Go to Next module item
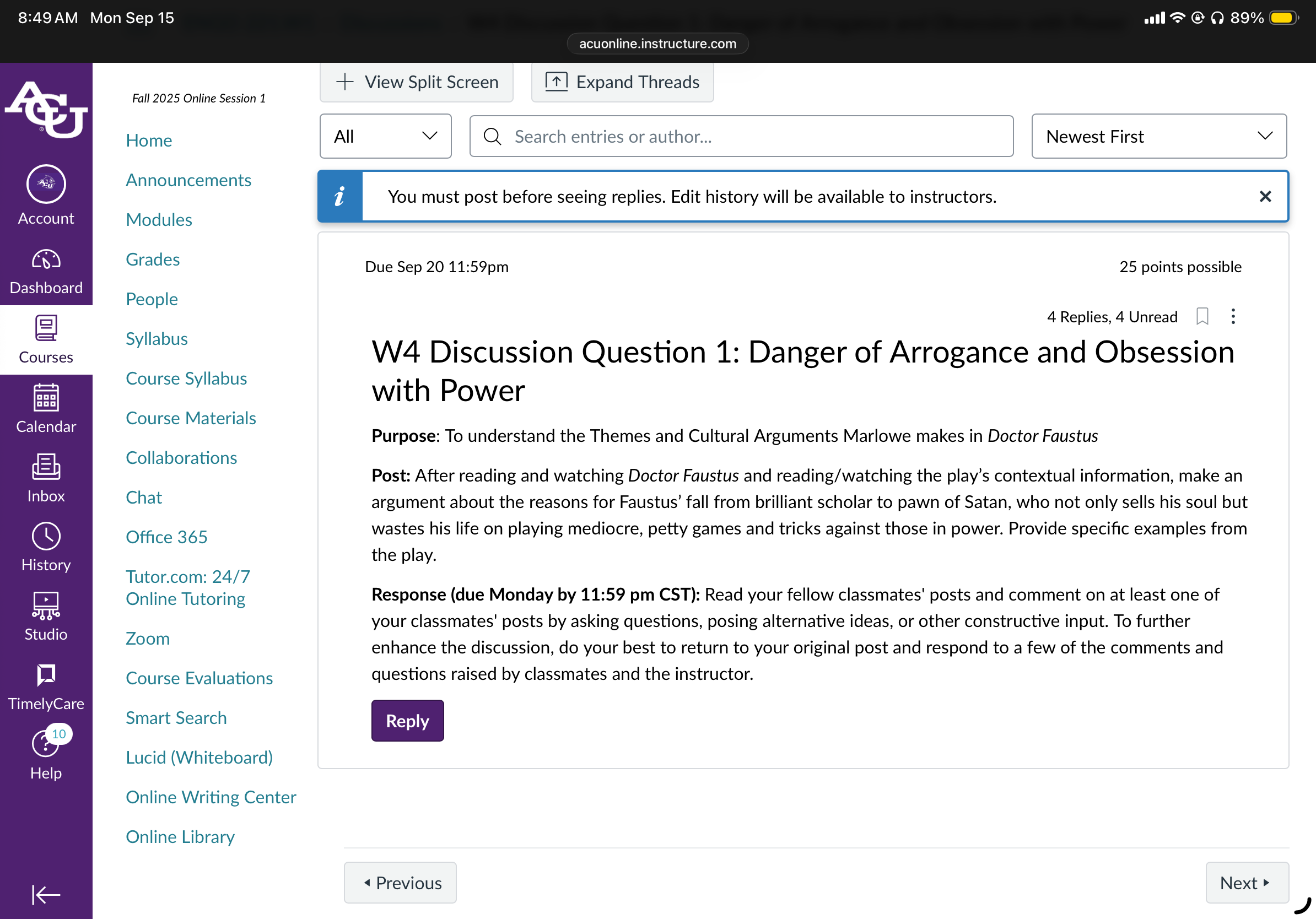 (x=1247, y=882)
